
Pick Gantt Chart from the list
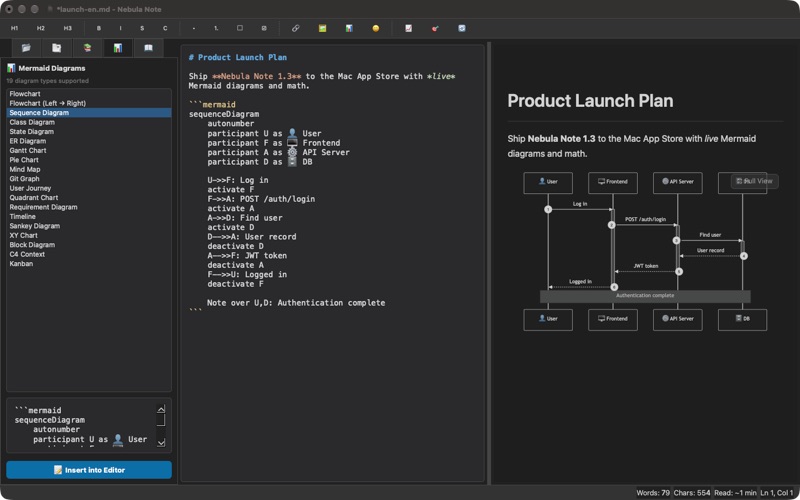point(89,151)
